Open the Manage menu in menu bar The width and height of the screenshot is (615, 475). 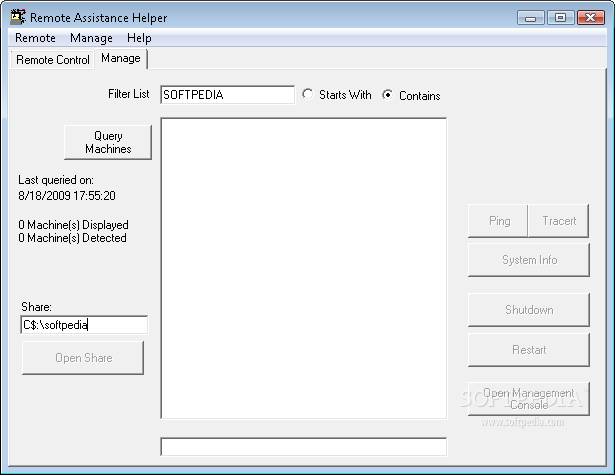[x=91, y=38]
